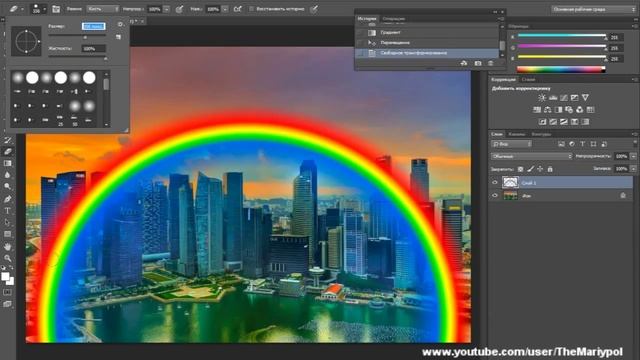Image resolution: width=640 pixels, height=360 pixels.
Task: Toggle the Brush panel icon in options bar
Action: pyautogui.click(x=56, y=9)
